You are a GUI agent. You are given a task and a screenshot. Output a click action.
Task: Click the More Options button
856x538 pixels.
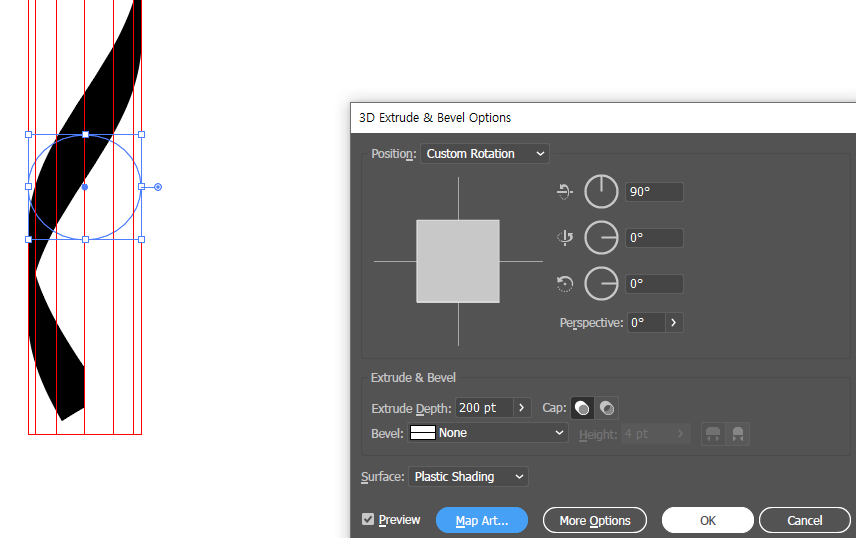click(x=595, y=521)
